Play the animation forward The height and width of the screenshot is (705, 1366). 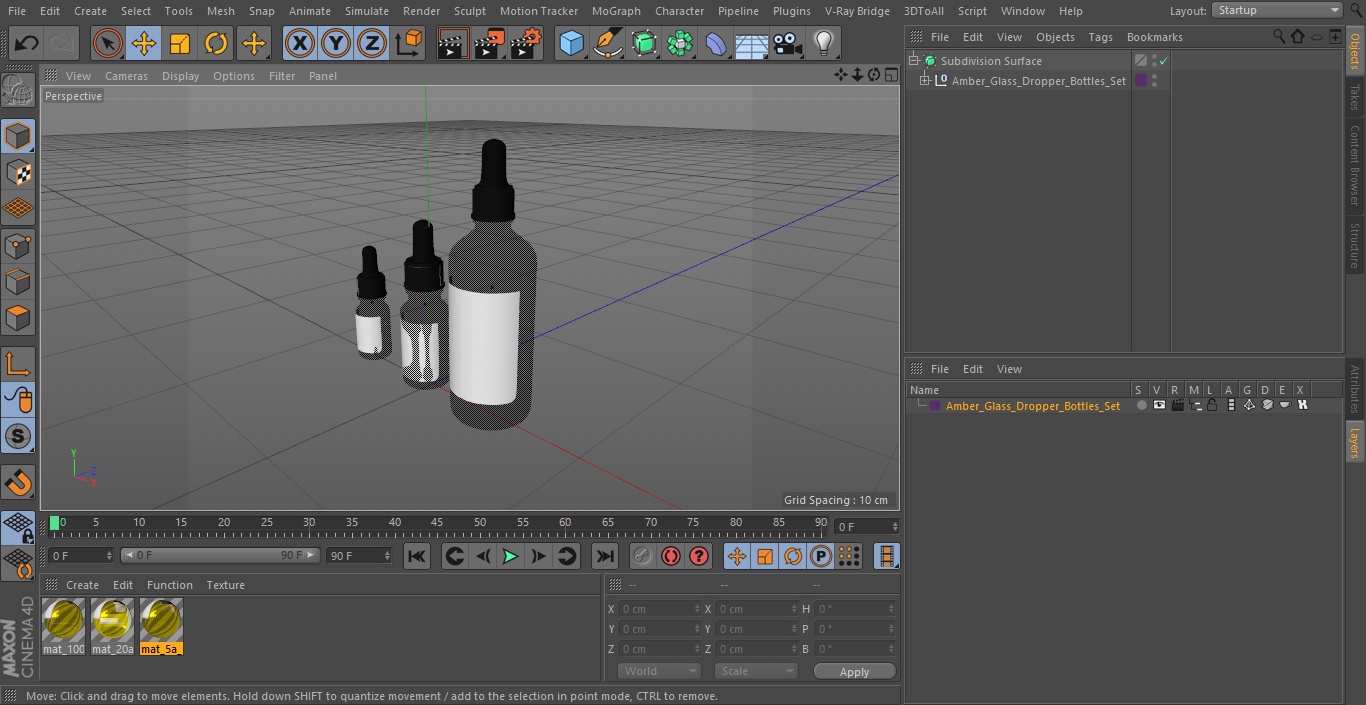coord(510,556)
